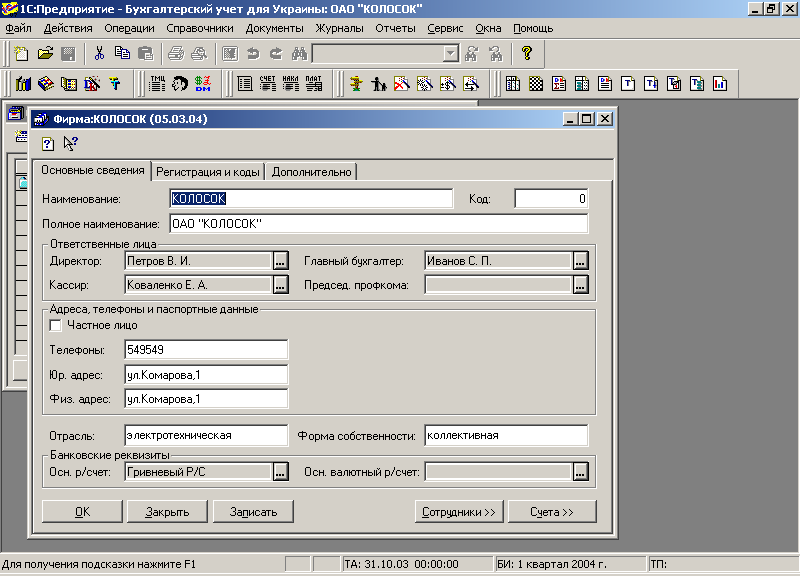Viewport: 800px width, 576px height.
Task: Click the ПЛАТ payment order toolbar icon
Action: (313, 84)
